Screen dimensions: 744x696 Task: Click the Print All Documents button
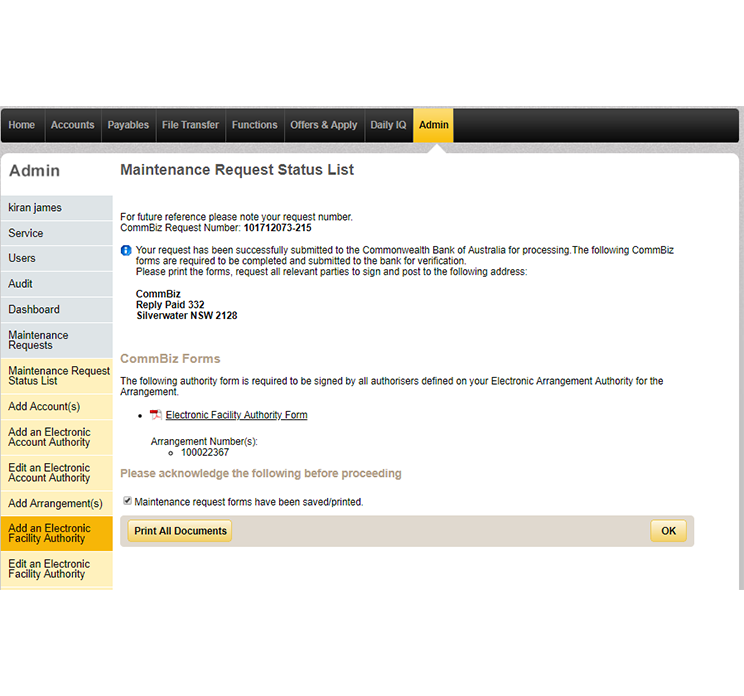180,530
